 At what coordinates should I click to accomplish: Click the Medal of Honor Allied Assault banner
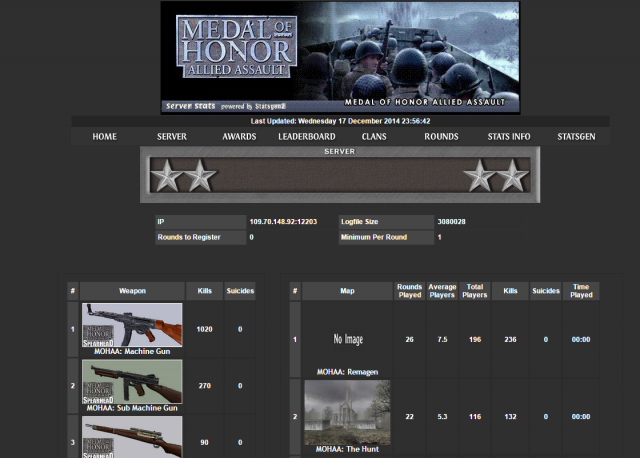coord(340,58)
